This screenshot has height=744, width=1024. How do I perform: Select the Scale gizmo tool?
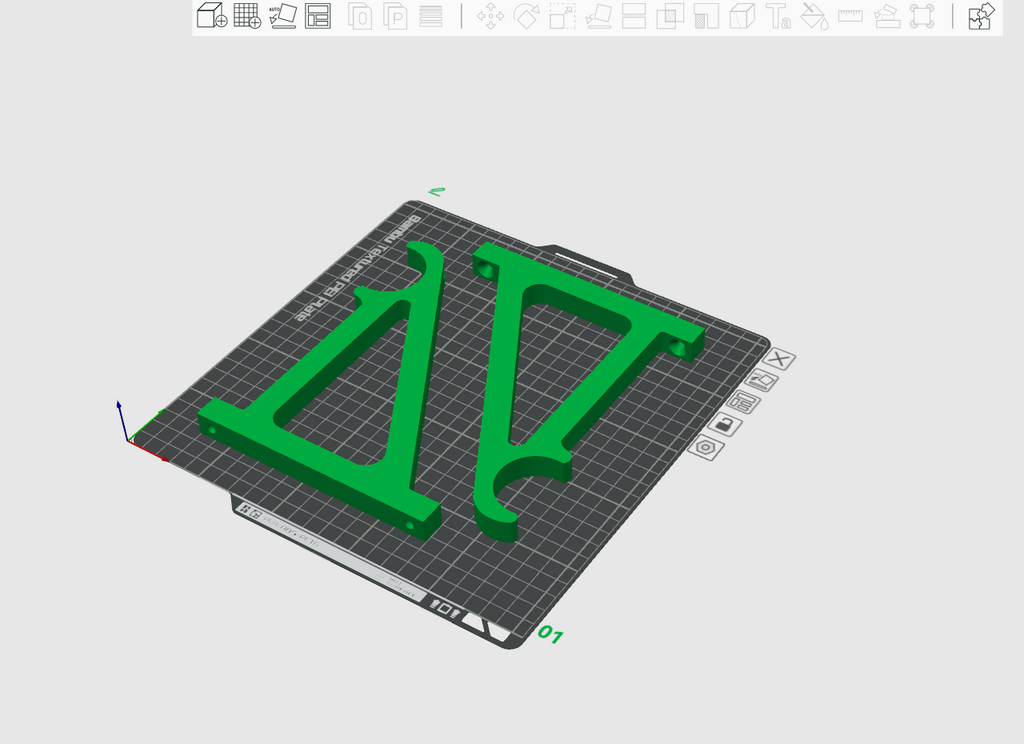click(562, 16)
